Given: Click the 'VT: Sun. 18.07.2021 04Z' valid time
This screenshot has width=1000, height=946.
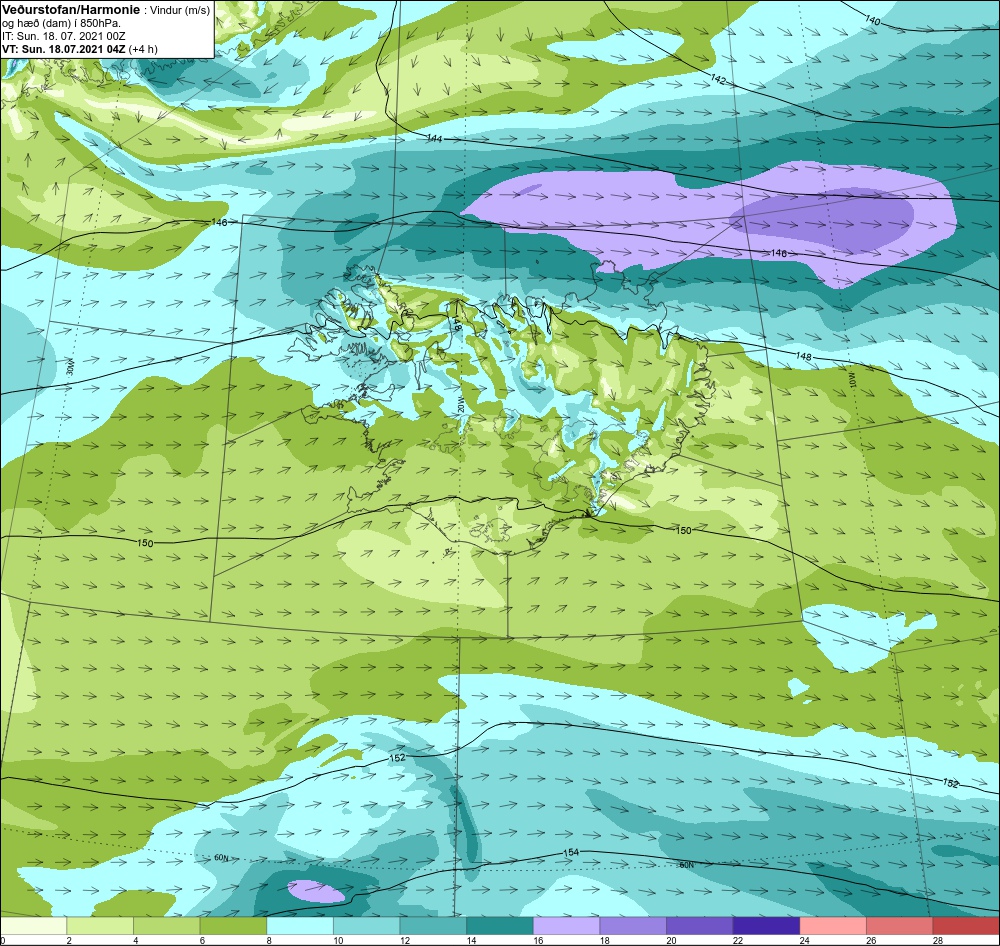Looking at the screenshot, I should pyautogui.click(x=64, y=49).
